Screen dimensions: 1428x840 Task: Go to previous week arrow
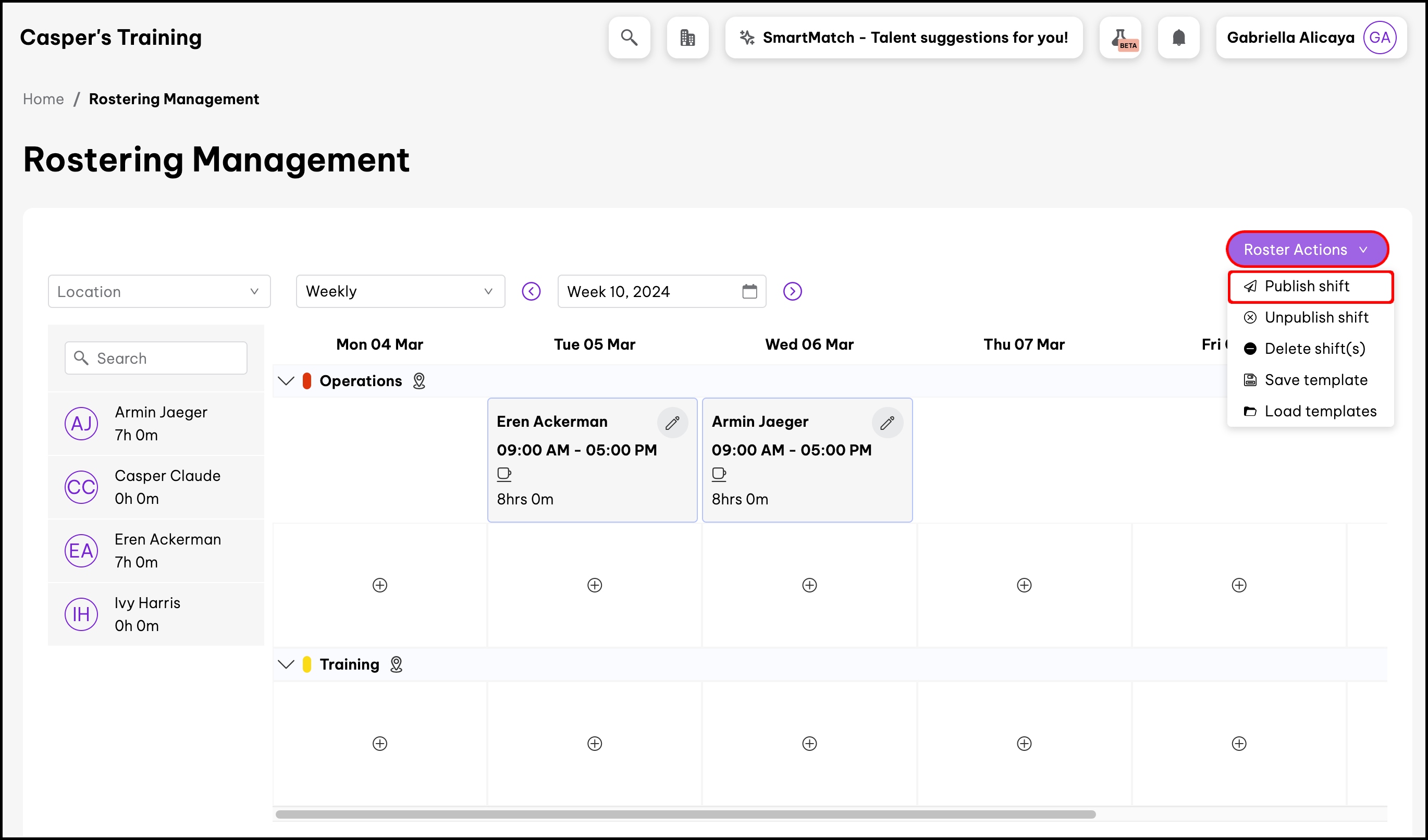click(x=531, y=291)
